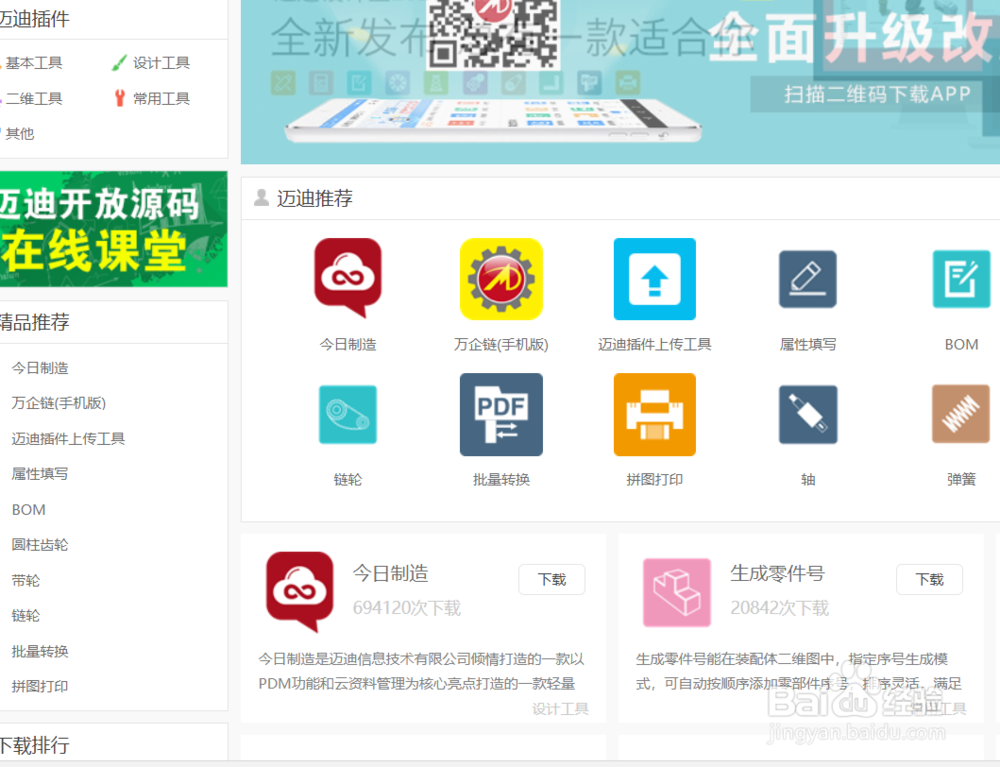Open the 迈迪插件上传工具 upload icon
The height and width of the screenshot is (767, 1000).
pyautogui.click(x=654, y=279)
